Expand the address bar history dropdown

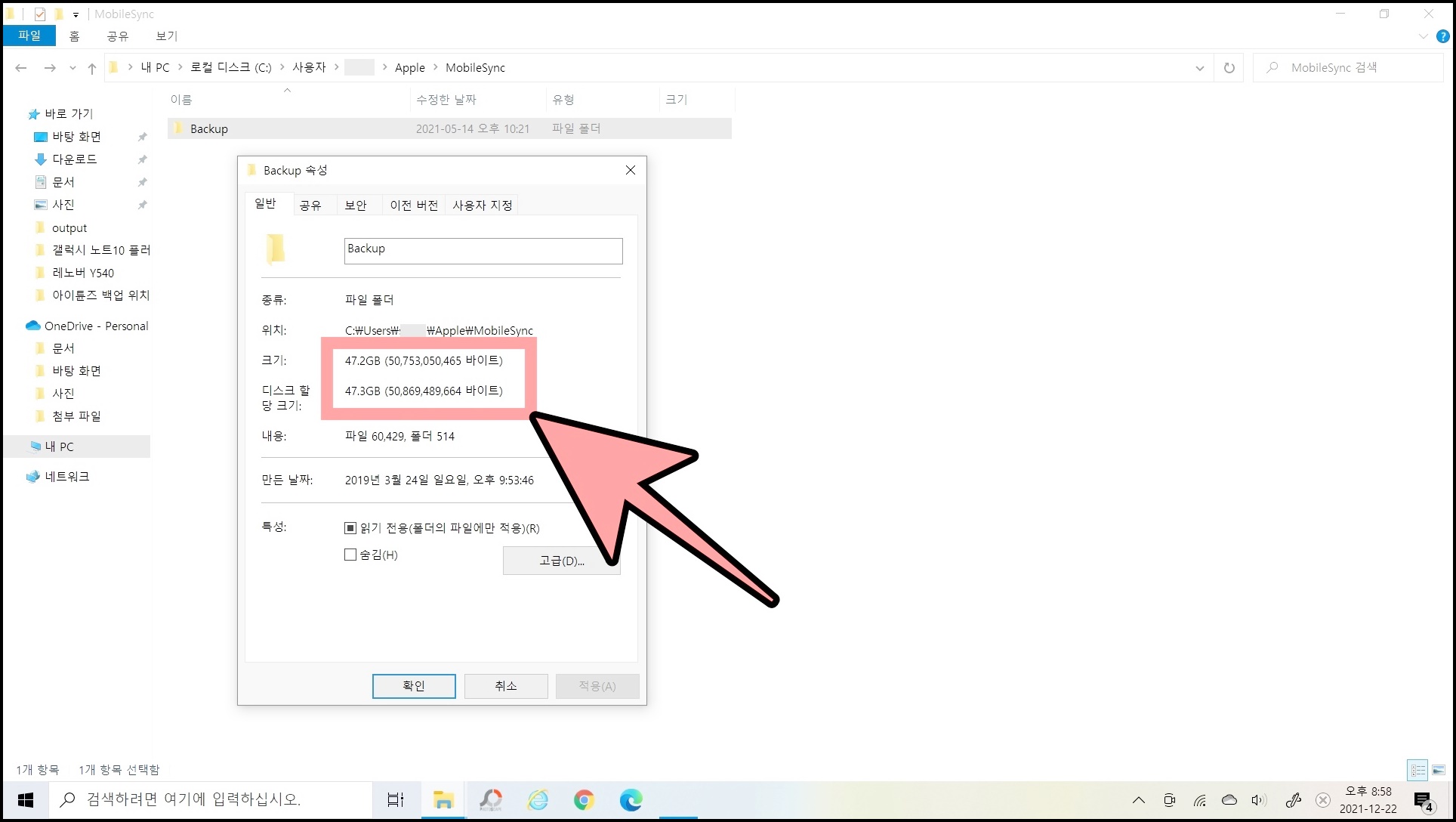(x=1199, y=68)
